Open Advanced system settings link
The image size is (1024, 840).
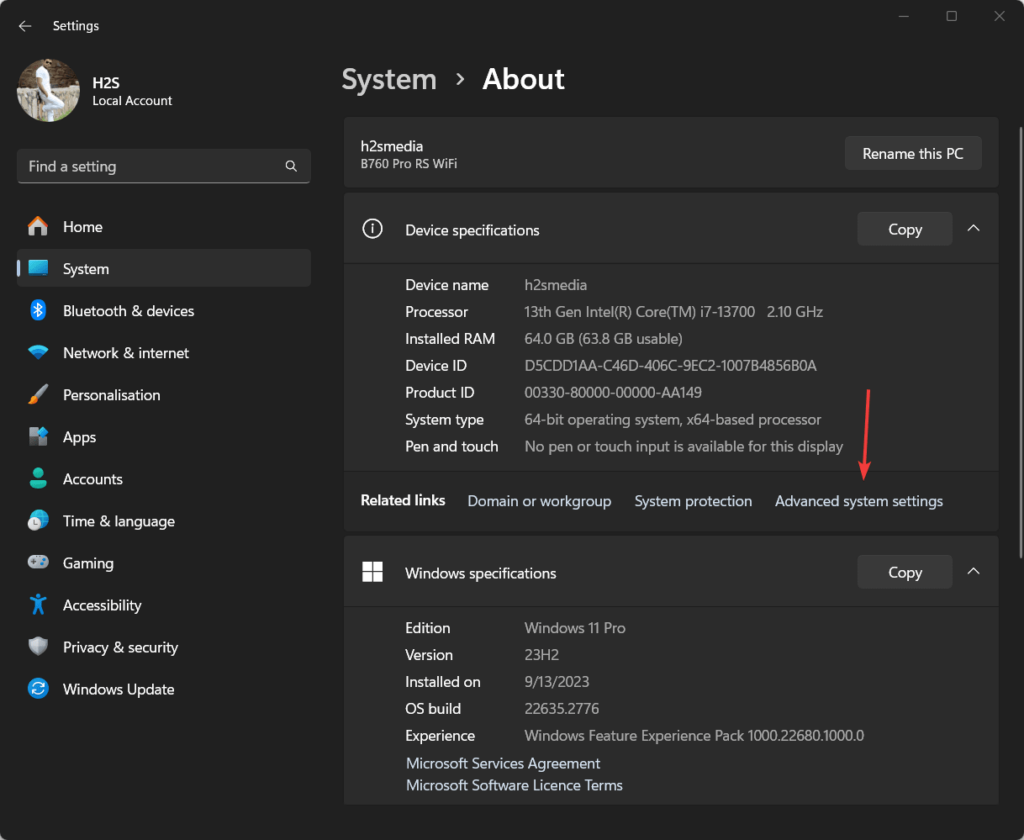[x=858, y=501]
